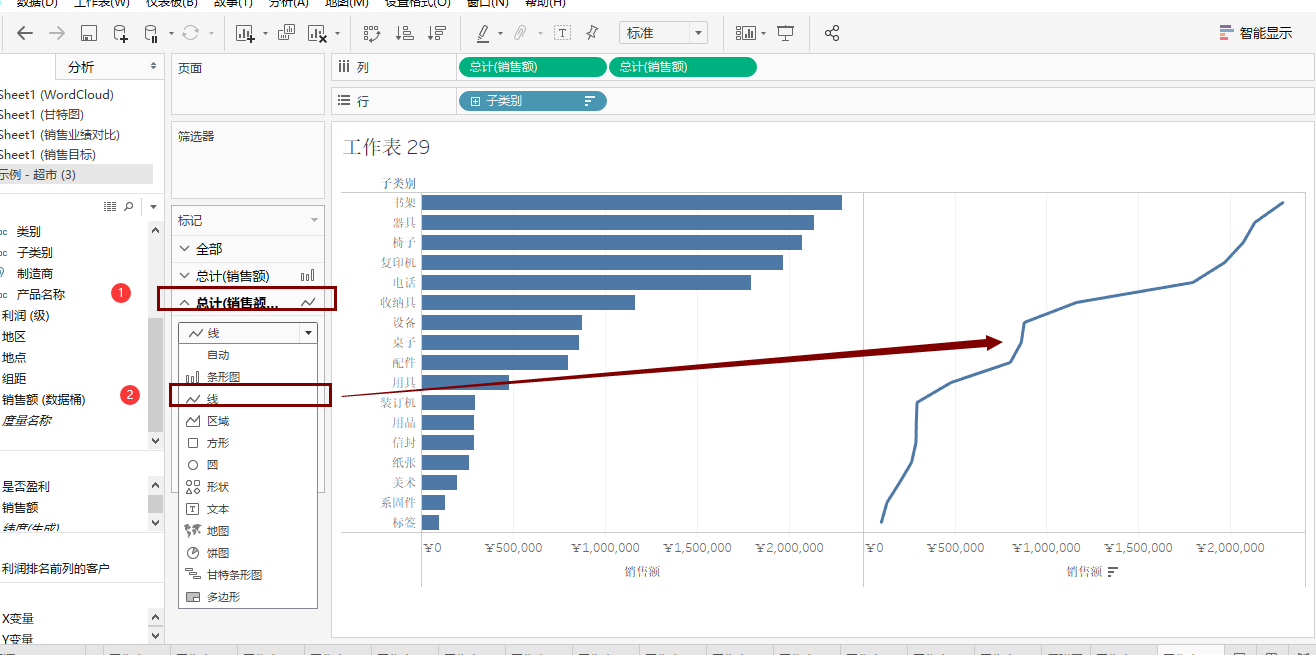
Task: Click the back (undo) arrow in toolbar
Action: (25, 33)
